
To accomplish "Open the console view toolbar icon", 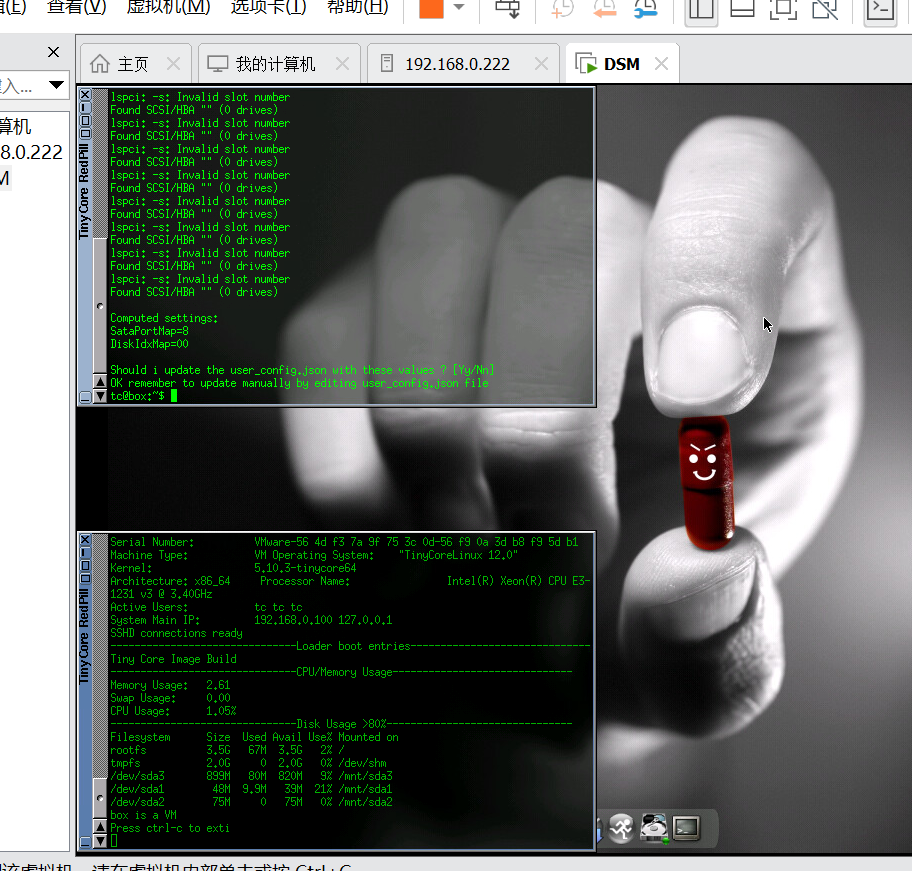I will 881,10.
